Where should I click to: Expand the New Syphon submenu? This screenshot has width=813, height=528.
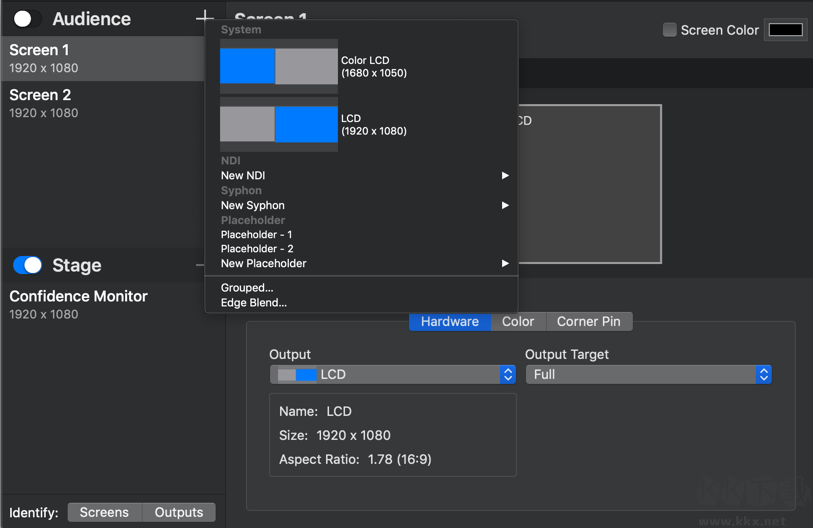coord(362,205)
